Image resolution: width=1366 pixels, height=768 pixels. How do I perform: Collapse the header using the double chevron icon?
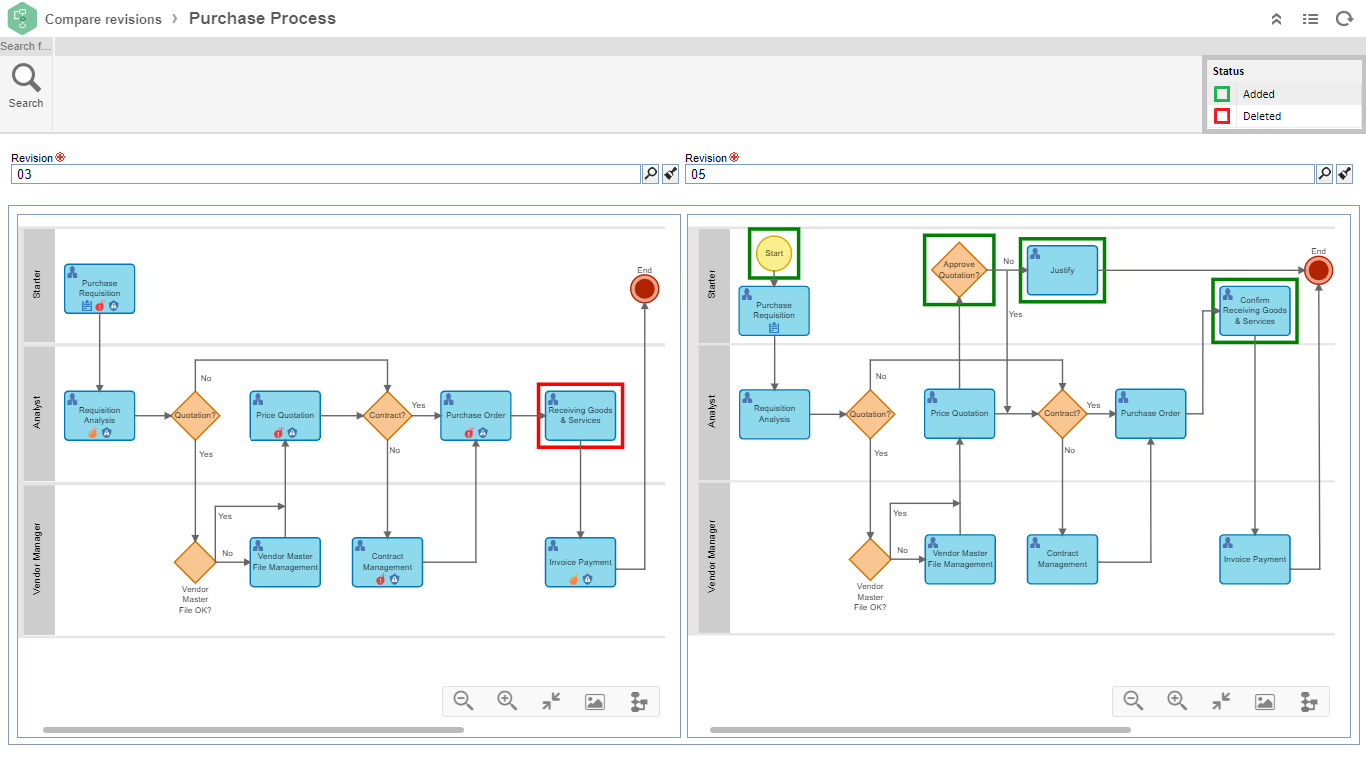click(1276, 18)
